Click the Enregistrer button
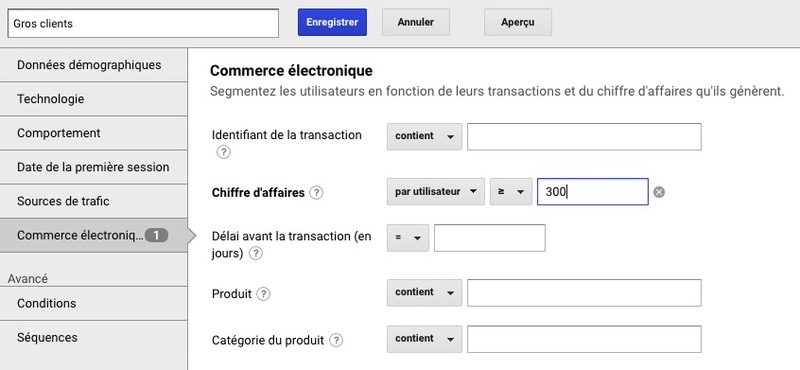Viewport: 800px width, 370px height. 332,22
